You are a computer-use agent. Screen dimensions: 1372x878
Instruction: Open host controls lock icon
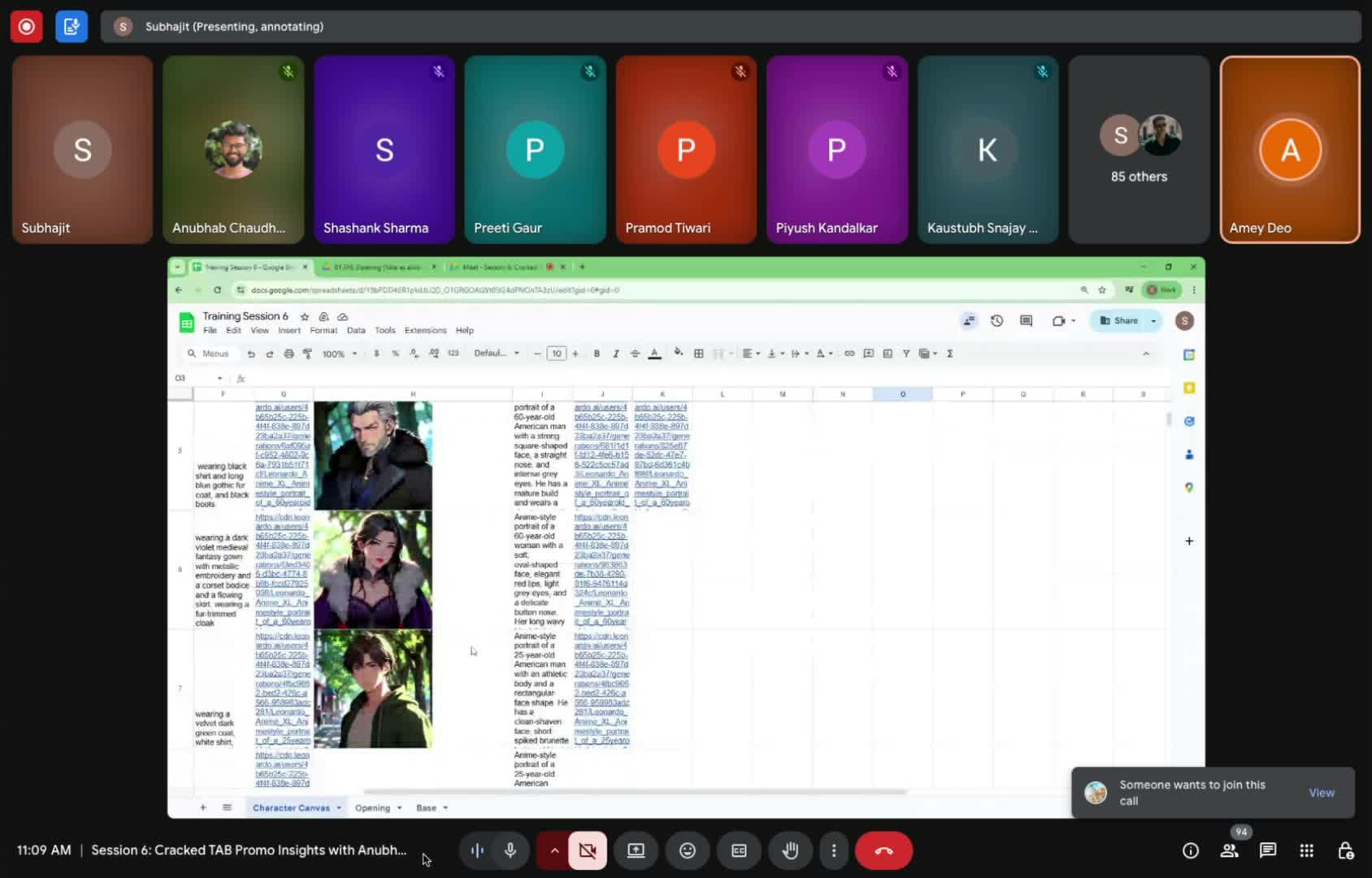click(x=1345, y=850)
